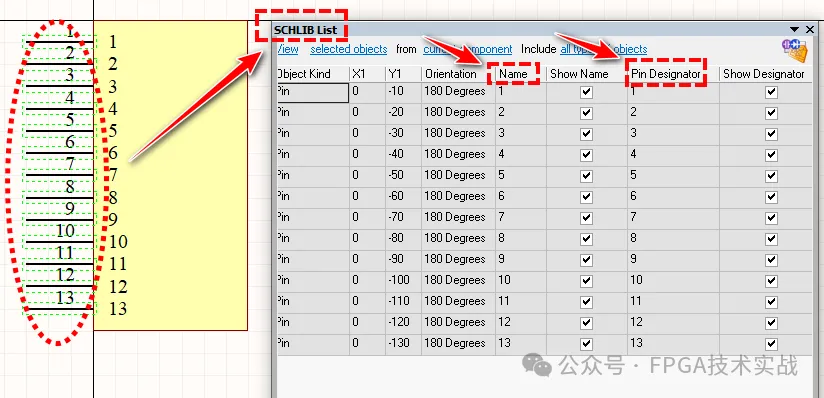Click the Show Designator column header
Screen dimensions: 824x398
click(x=765, y=74)
